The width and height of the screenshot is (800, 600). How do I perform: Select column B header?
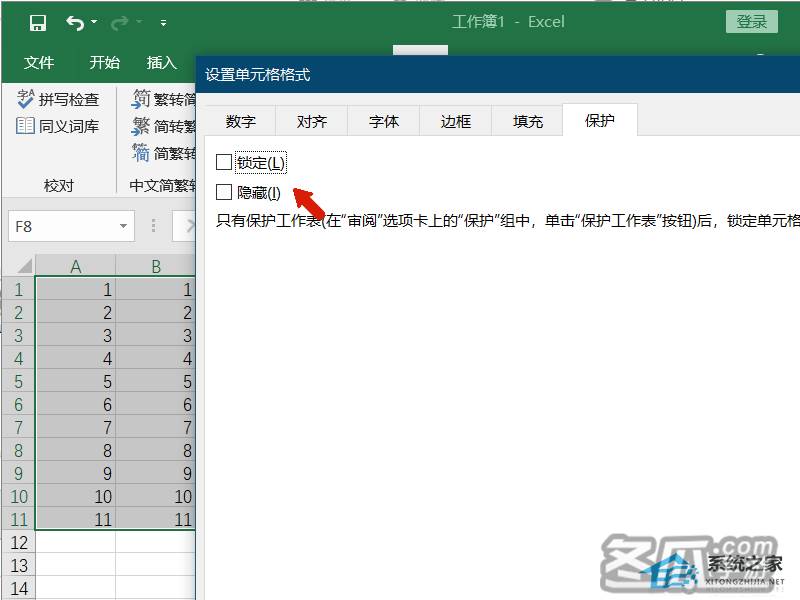[156, 266]
